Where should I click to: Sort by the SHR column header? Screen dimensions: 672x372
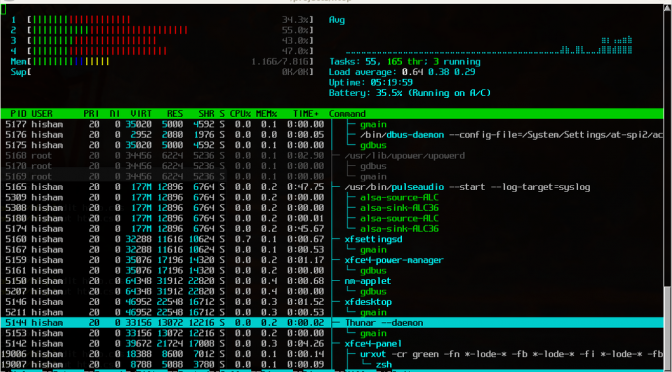[207, 114]
